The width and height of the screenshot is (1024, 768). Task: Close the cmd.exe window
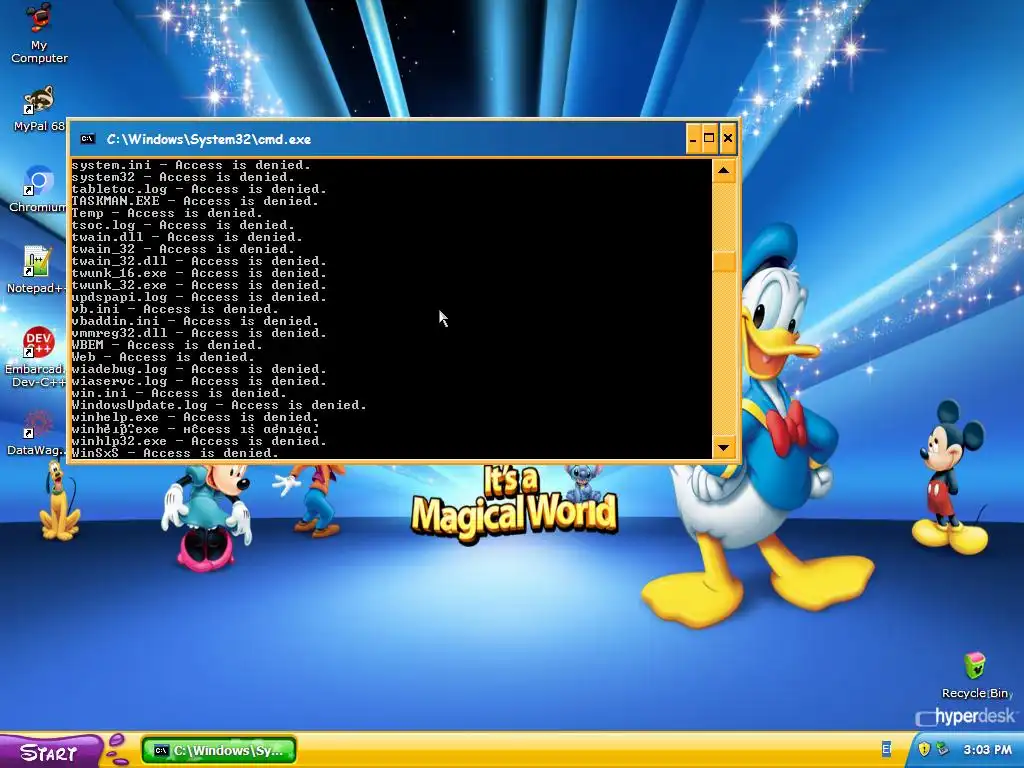(728, 138)
